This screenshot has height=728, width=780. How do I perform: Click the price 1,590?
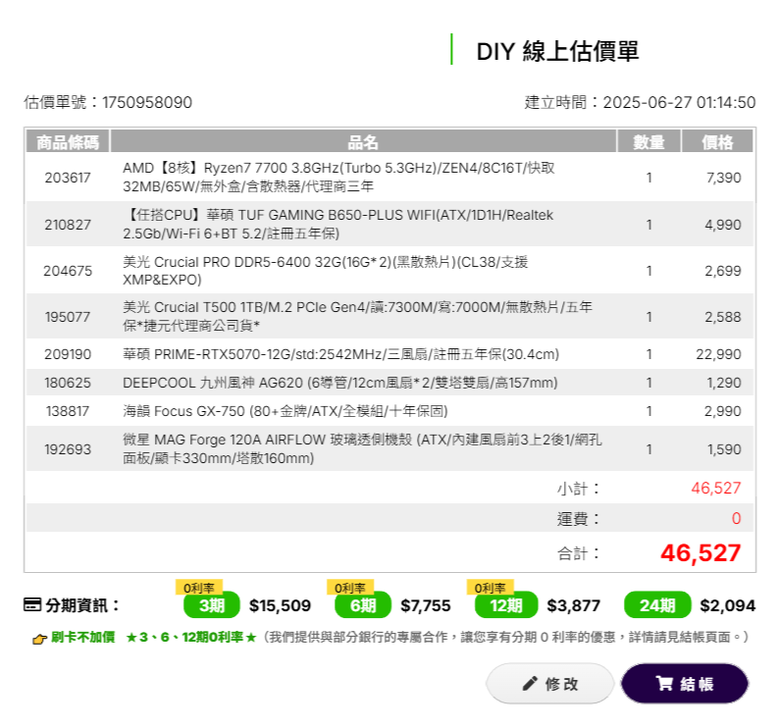(724, 449)
